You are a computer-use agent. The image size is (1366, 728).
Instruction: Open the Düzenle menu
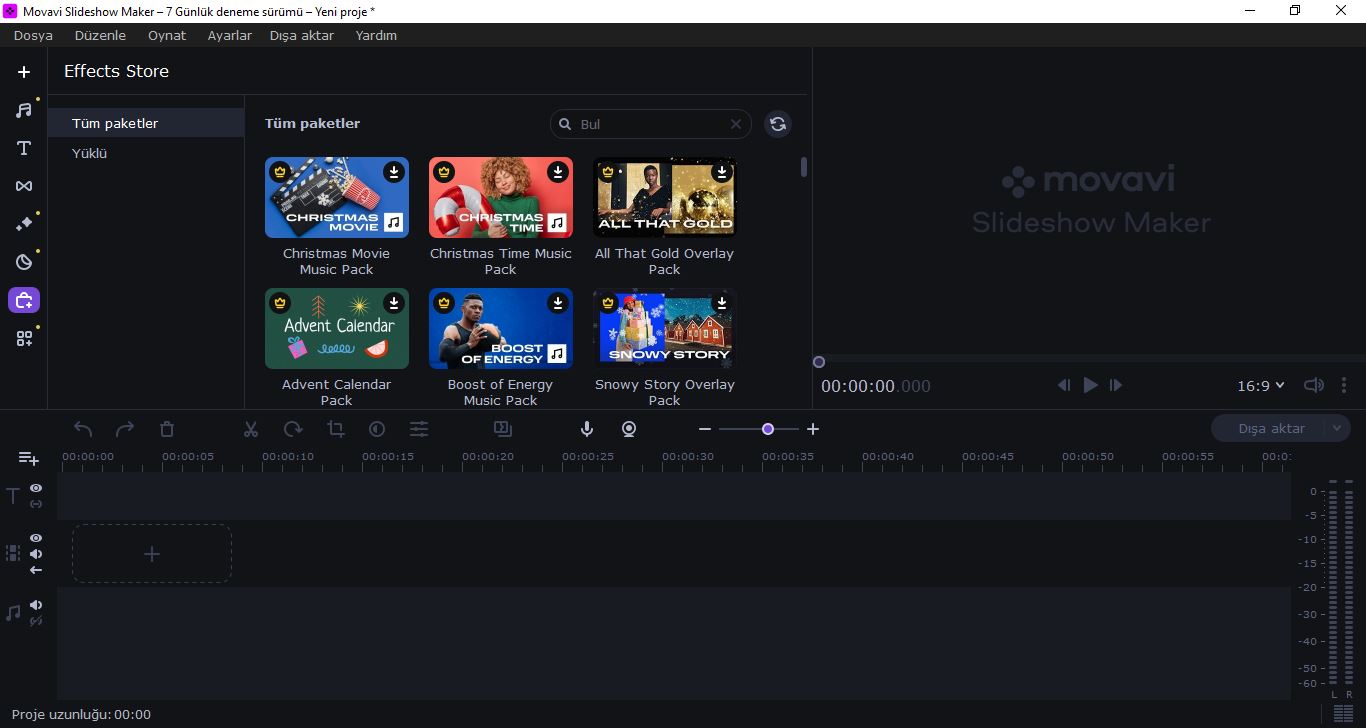(x=100, y=35)
